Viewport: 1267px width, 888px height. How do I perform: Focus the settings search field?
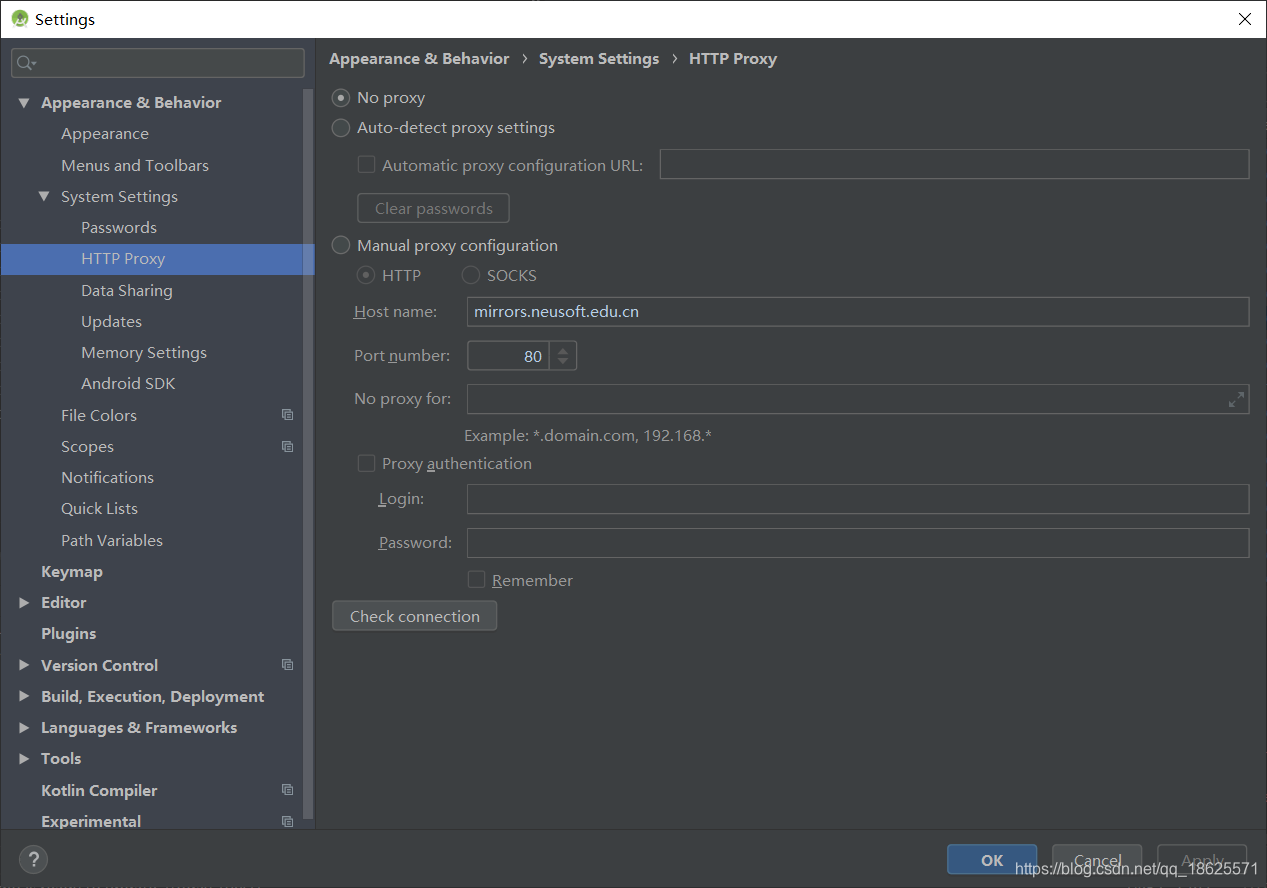158,63
